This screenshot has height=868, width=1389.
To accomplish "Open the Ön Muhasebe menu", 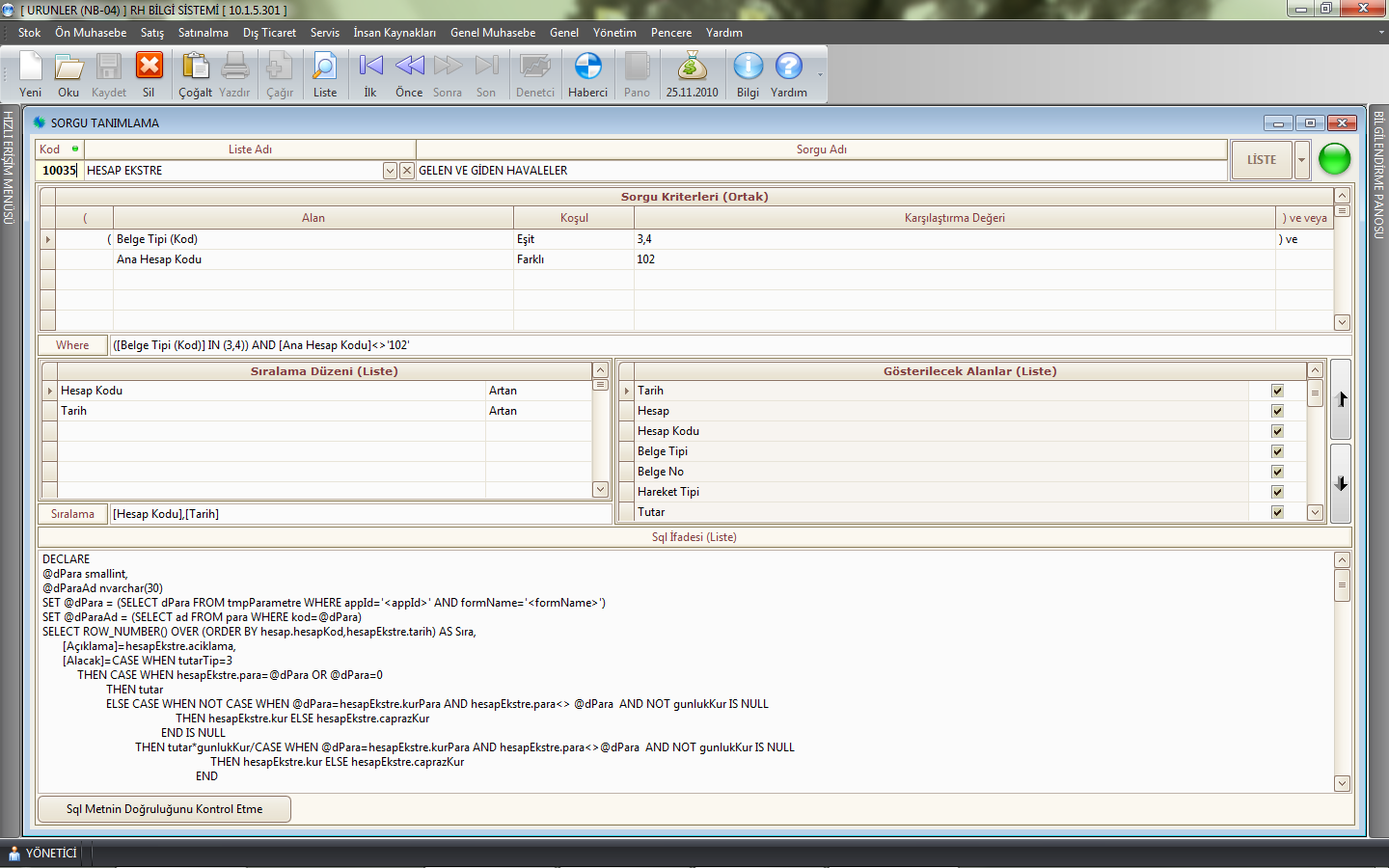I will [91, 33].
